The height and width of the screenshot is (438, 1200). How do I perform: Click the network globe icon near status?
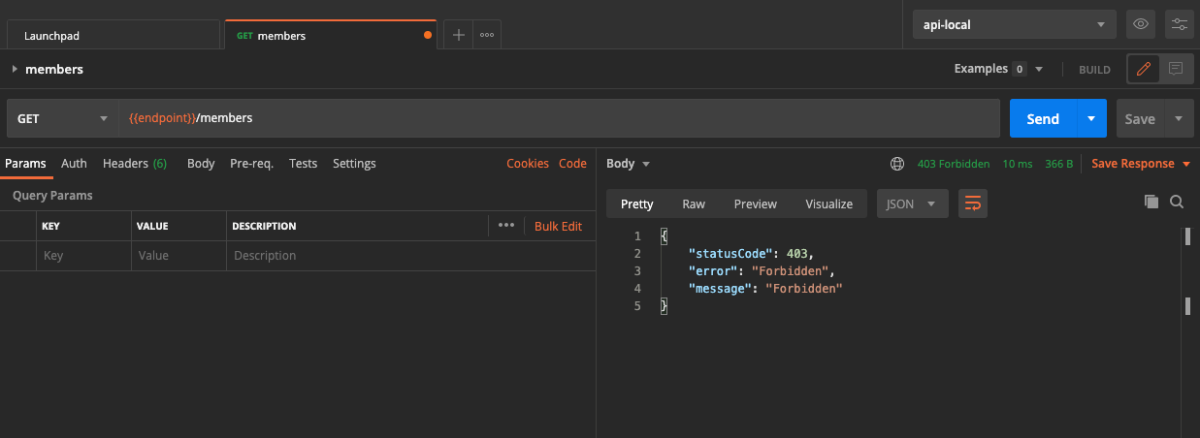pyautogui.click(x=897, y=164)
